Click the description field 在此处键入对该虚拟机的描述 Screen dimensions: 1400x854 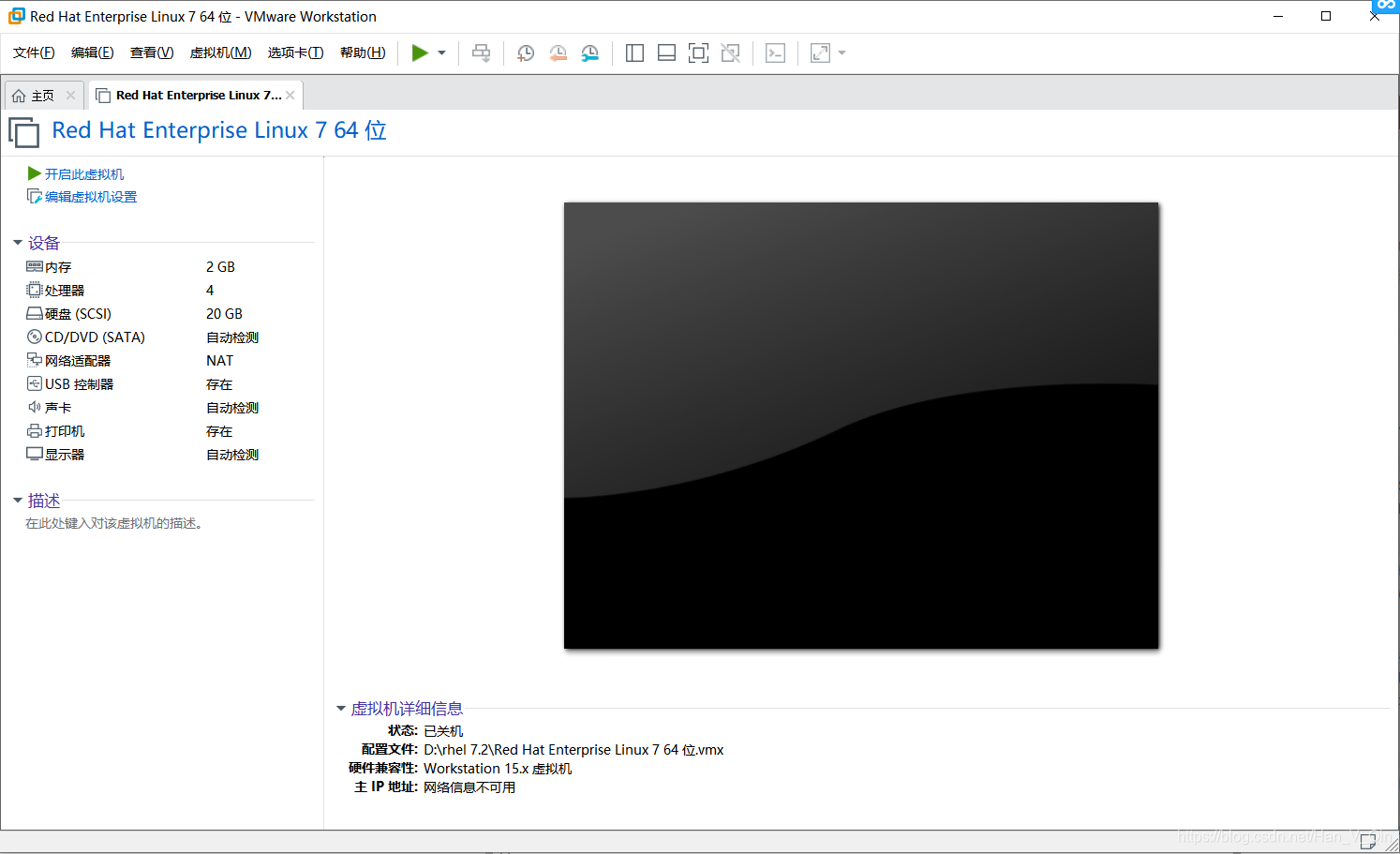pos(113,523)
